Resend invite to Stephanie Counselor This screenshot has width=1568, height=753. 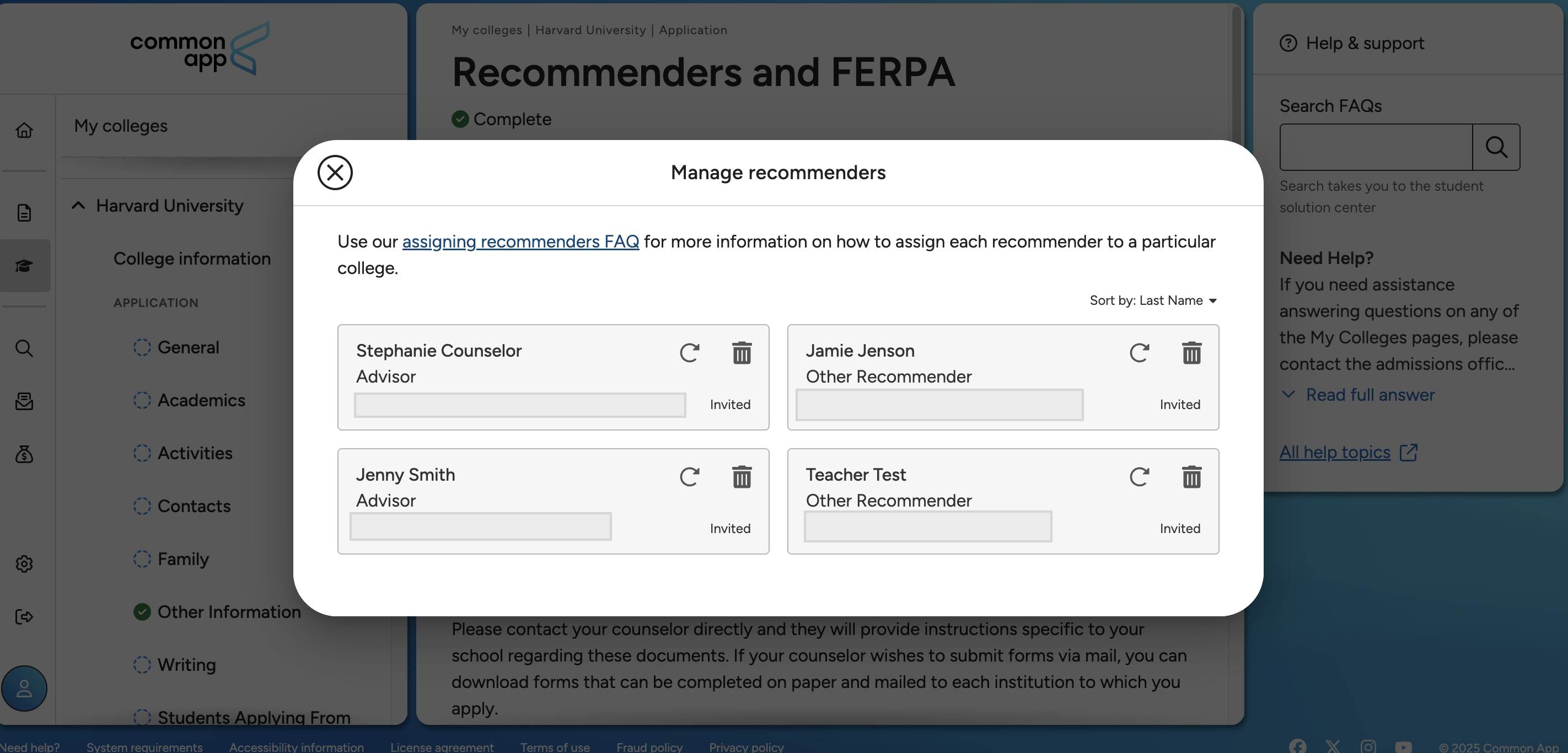(689, 352)
